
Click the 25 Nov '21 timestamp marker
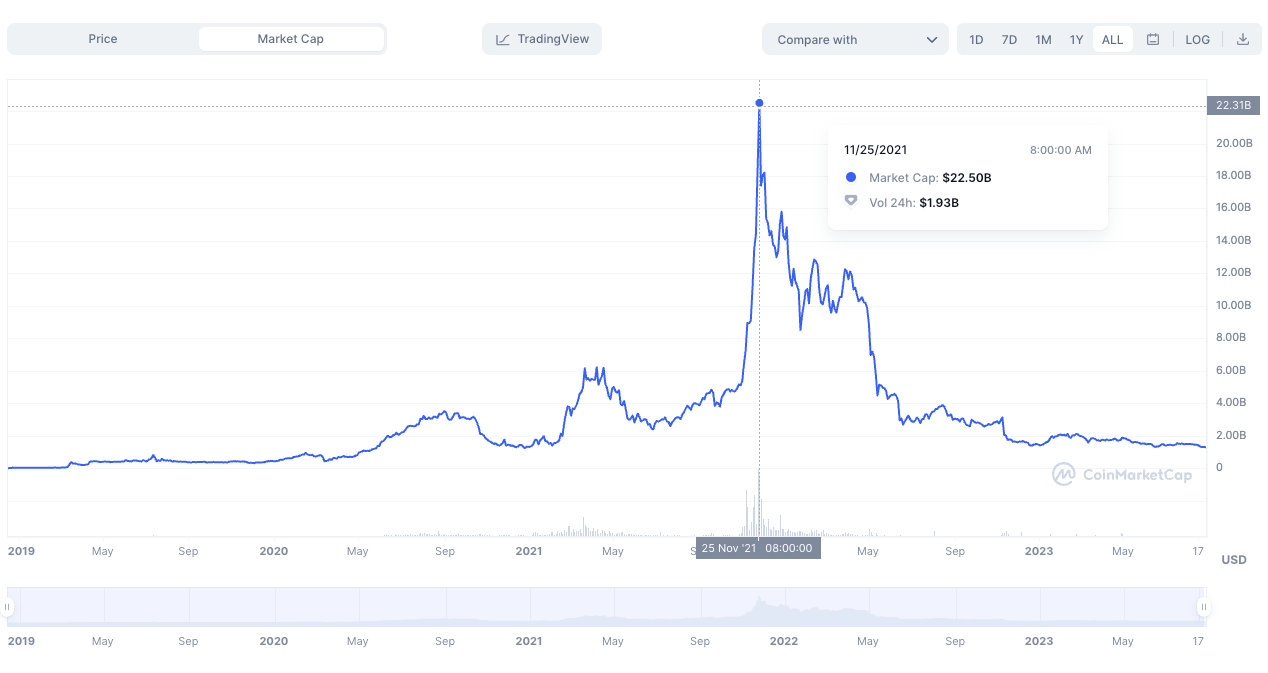757,547
